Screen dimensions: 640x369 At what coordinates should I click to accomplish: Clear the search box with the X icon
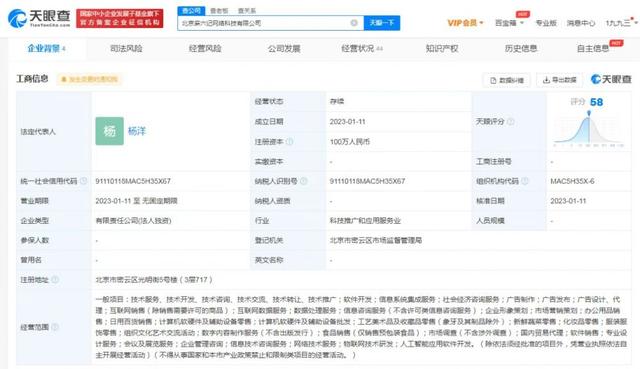click(354, 23)
